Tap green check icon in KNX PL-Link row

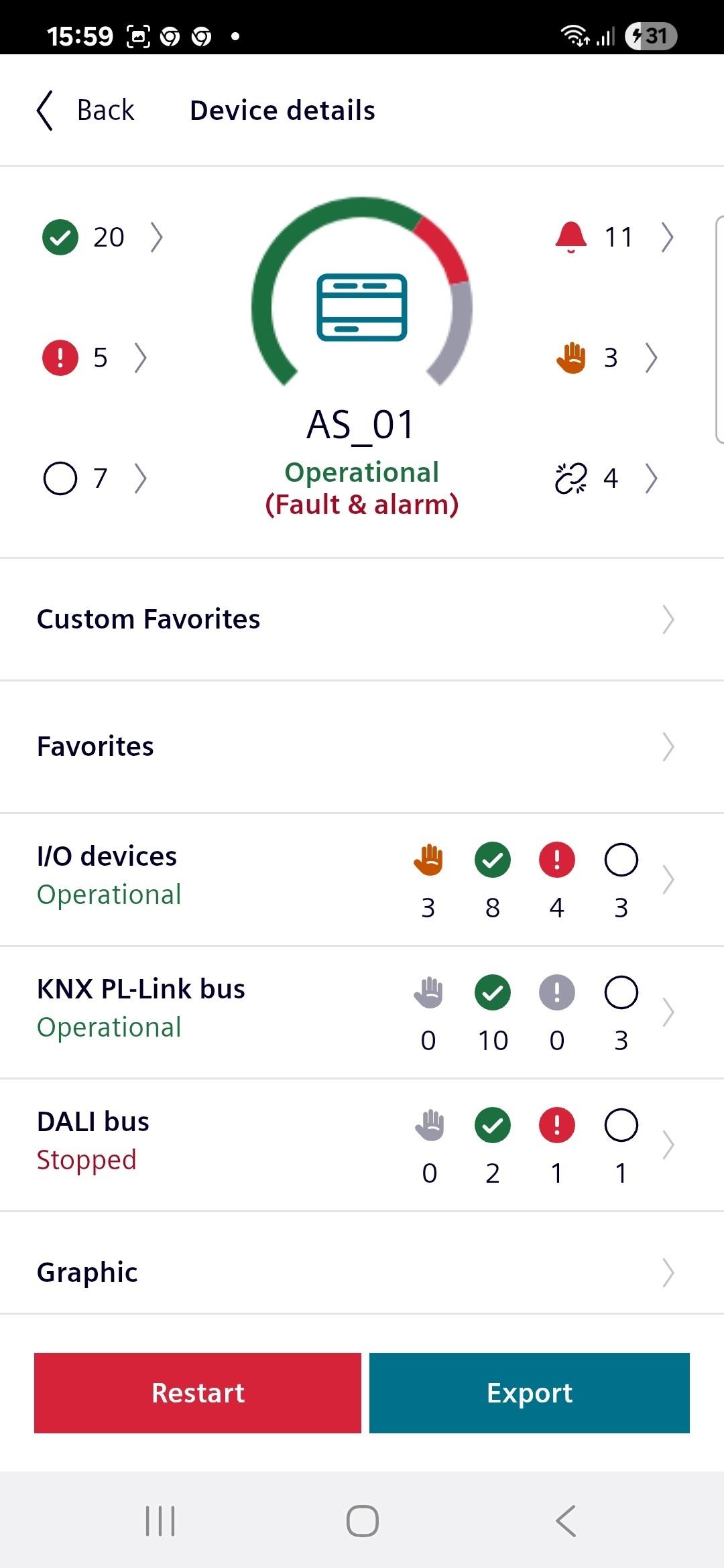[493, 992]
